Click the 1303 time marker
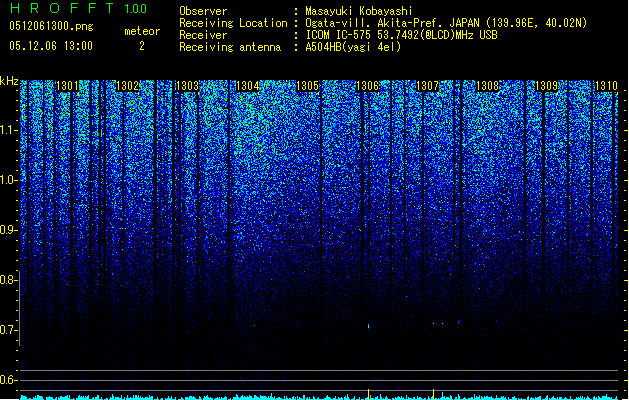 click(187, 86)
